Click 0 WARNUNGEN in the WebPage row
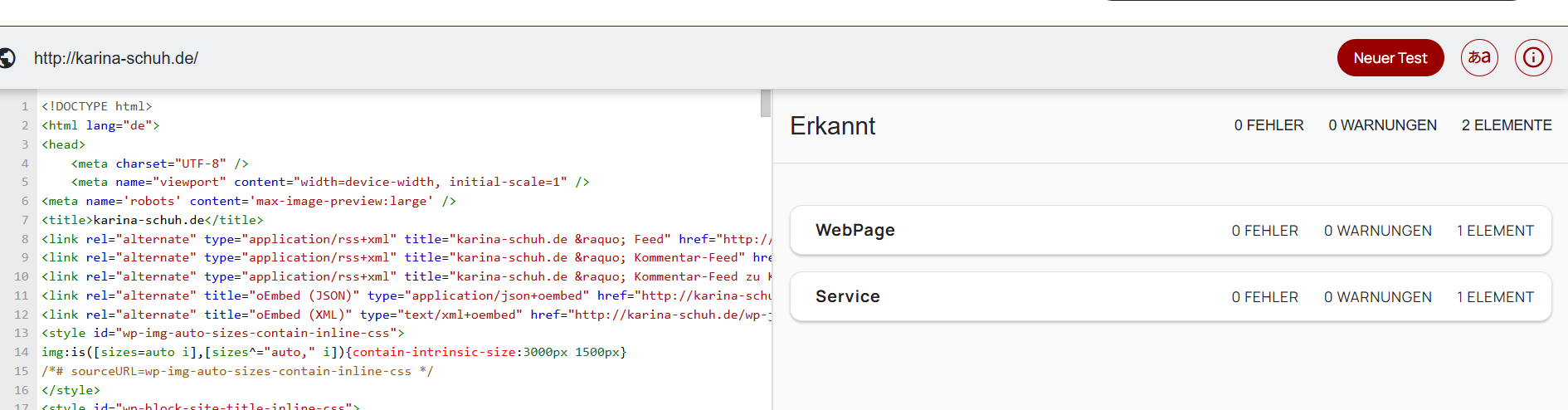The height and width of the screenshot is (410, 1568). click(x=1378, y=231)
